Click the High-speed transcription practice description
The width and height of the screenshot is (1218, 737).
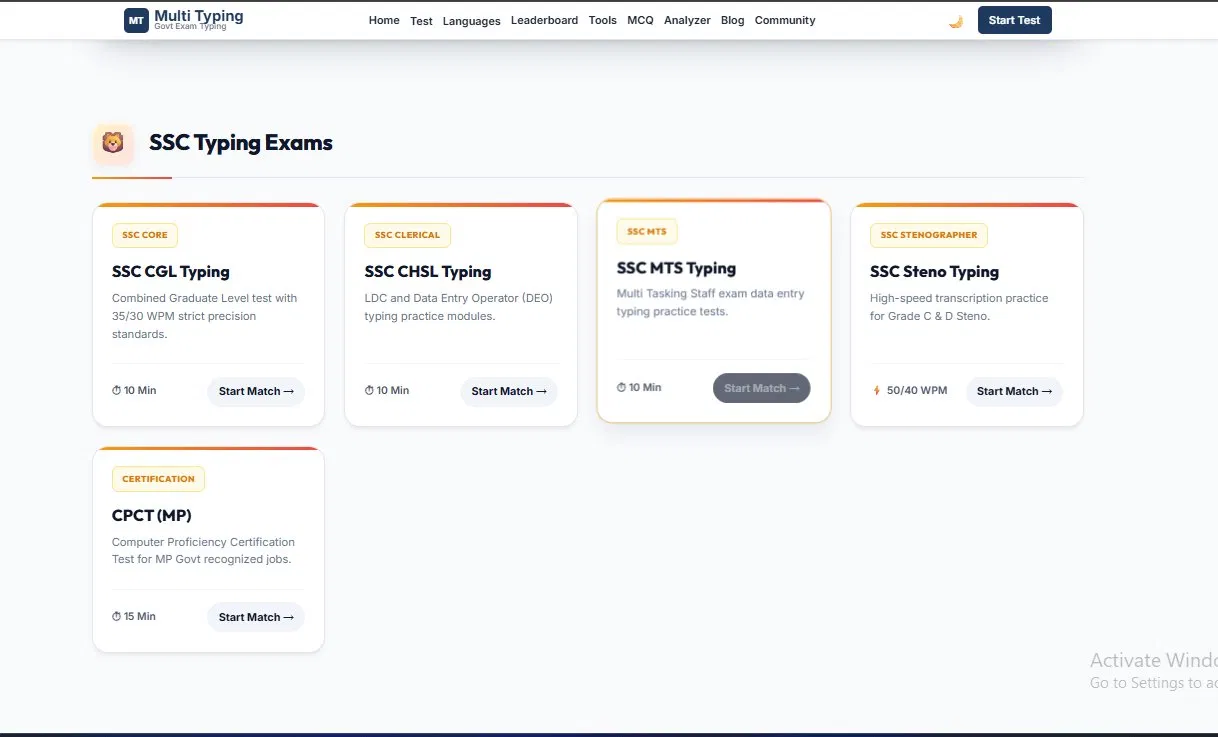959,307
